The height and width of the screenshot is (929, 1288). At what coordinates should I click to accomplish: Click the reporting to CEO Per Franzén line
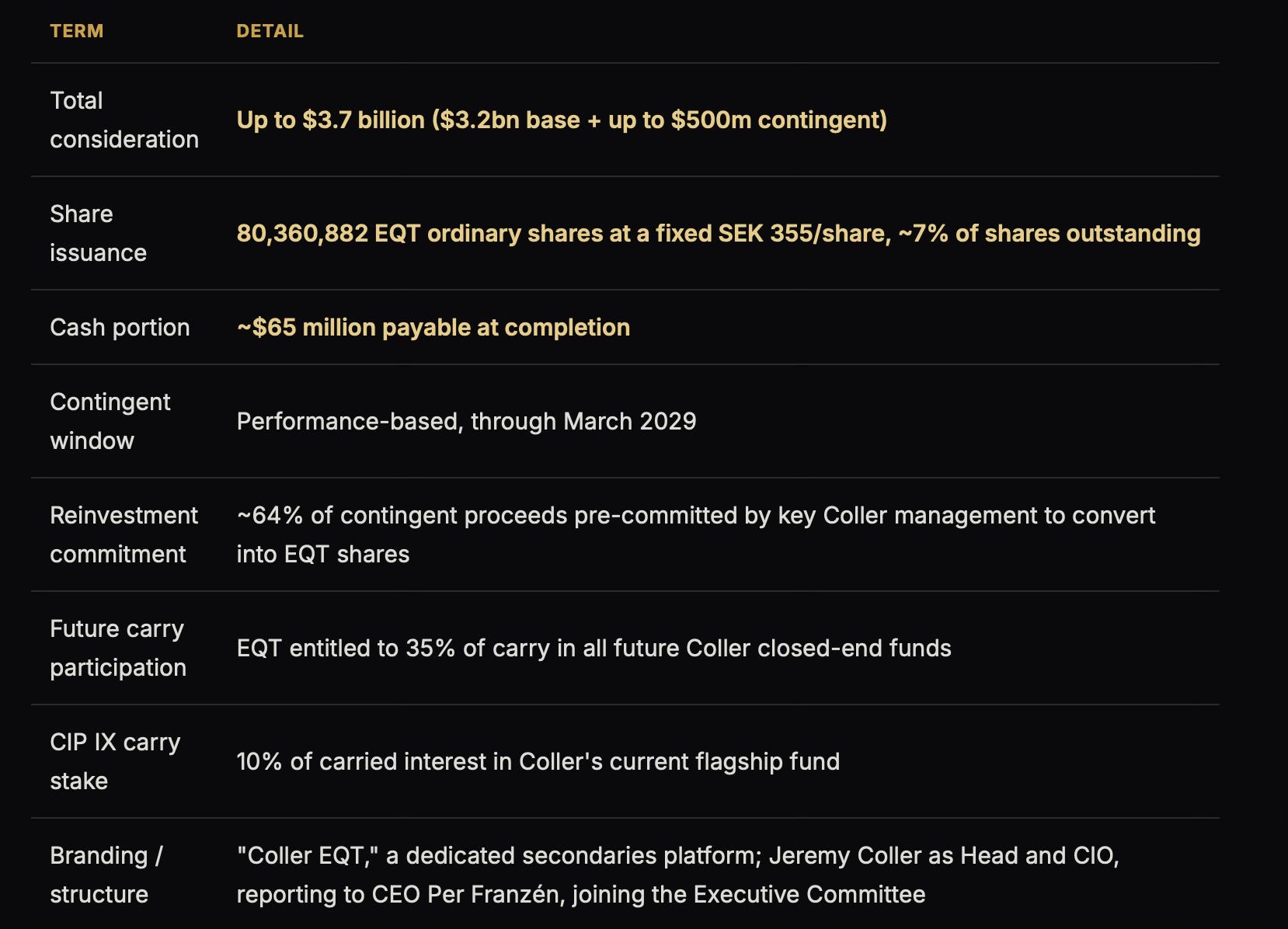click(580, 894)
